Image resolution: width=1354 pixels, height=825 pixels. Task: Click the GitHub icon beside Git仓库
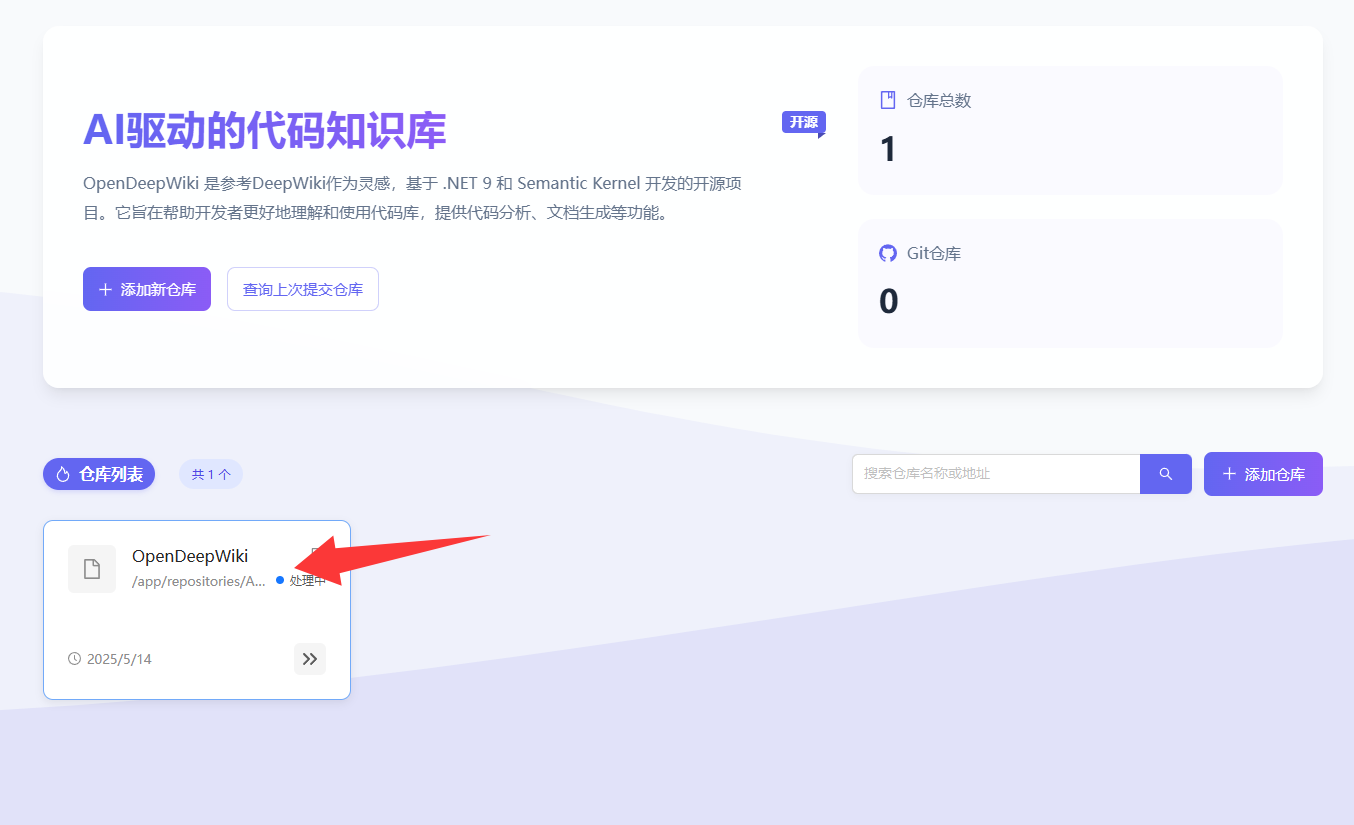[887, 253]
